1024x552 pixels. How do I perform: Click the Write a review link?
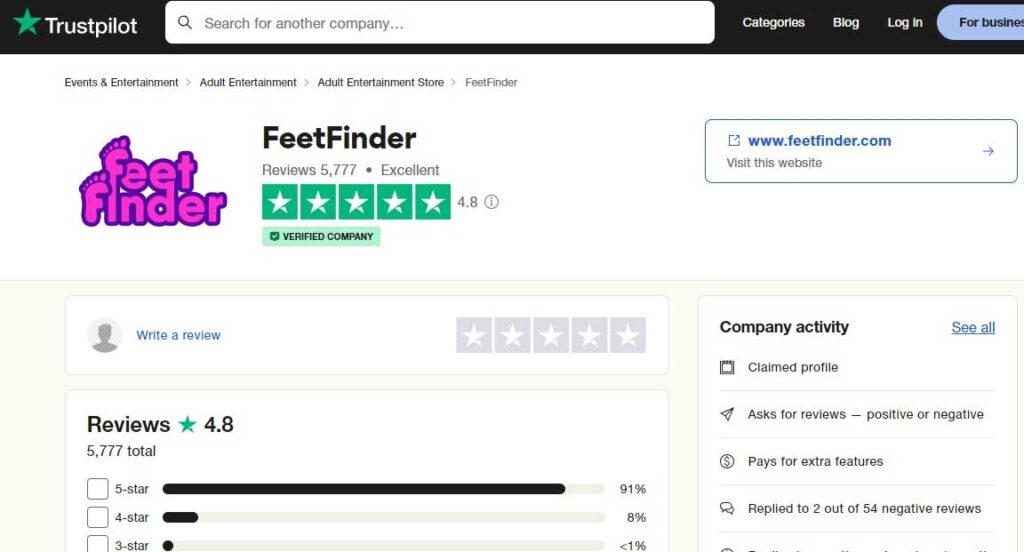[178, 335]
